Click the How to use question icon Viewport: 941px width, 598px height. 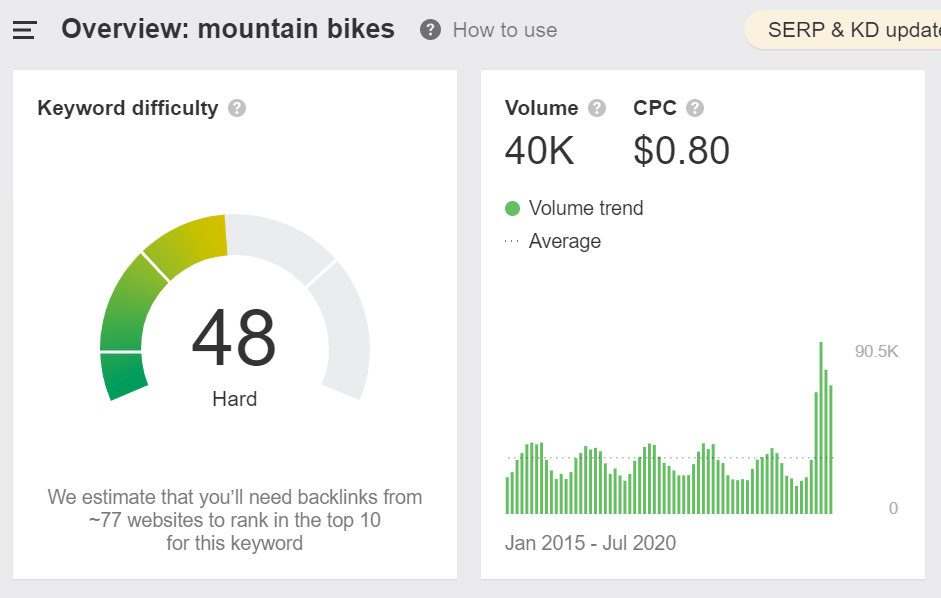pyautogui.click(x=430, y=30)
